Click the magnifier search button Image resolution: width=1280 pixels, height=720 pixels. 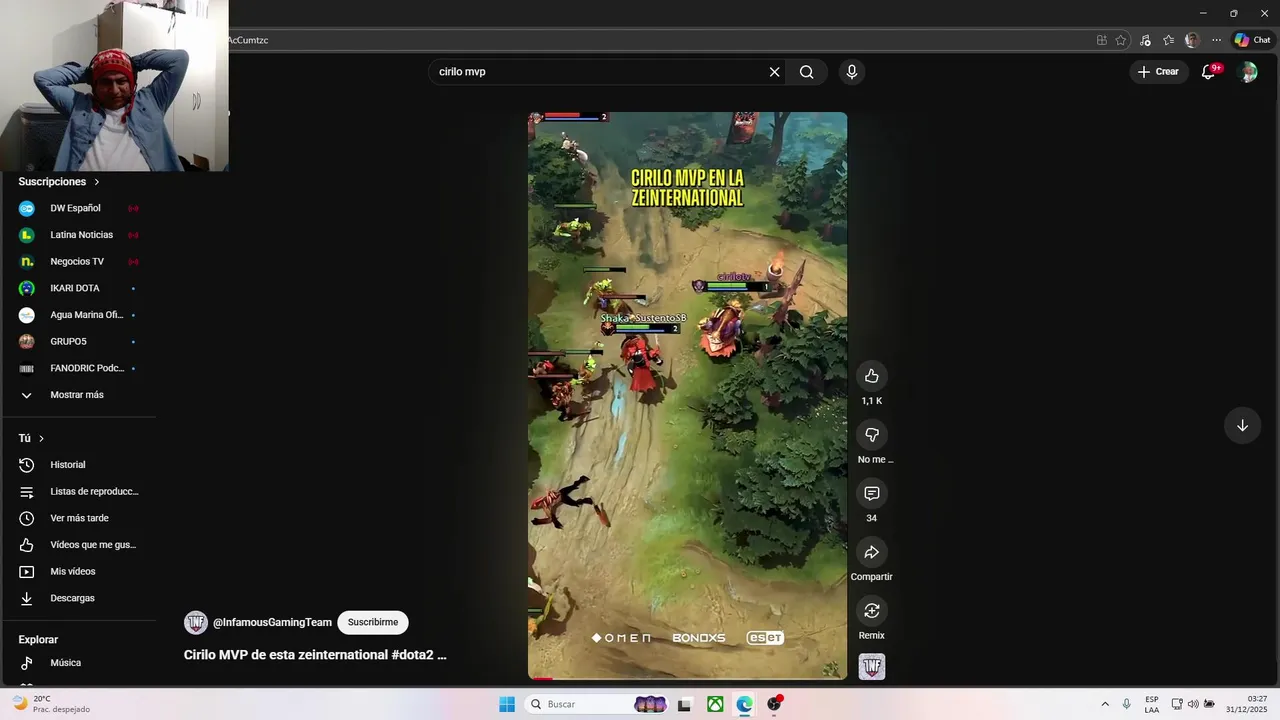806,72
